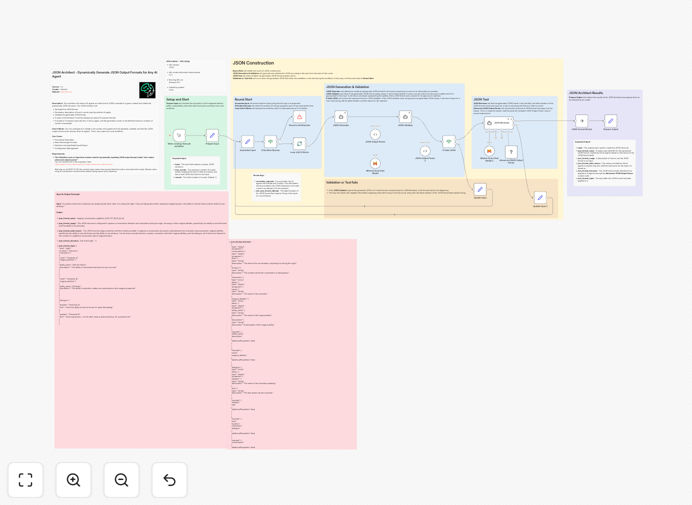Select the pencil Prepare Input node in Setup and Start
Viewport: 692px width, 505px height.
coord(212,135)
